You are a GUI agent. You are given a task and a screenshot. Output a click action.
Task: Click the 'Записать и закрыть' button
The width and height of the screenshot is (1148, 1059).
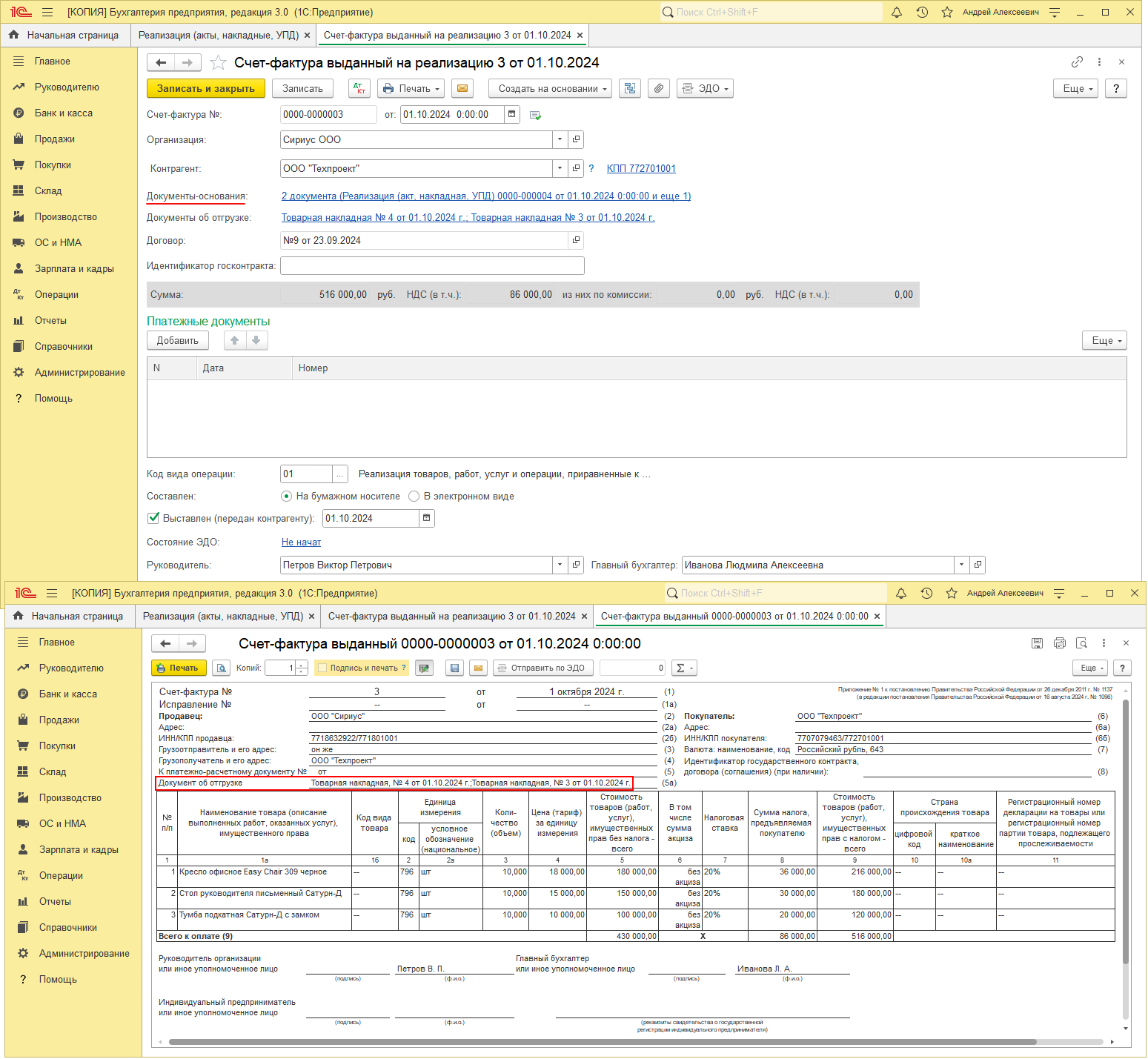[205, 88]
